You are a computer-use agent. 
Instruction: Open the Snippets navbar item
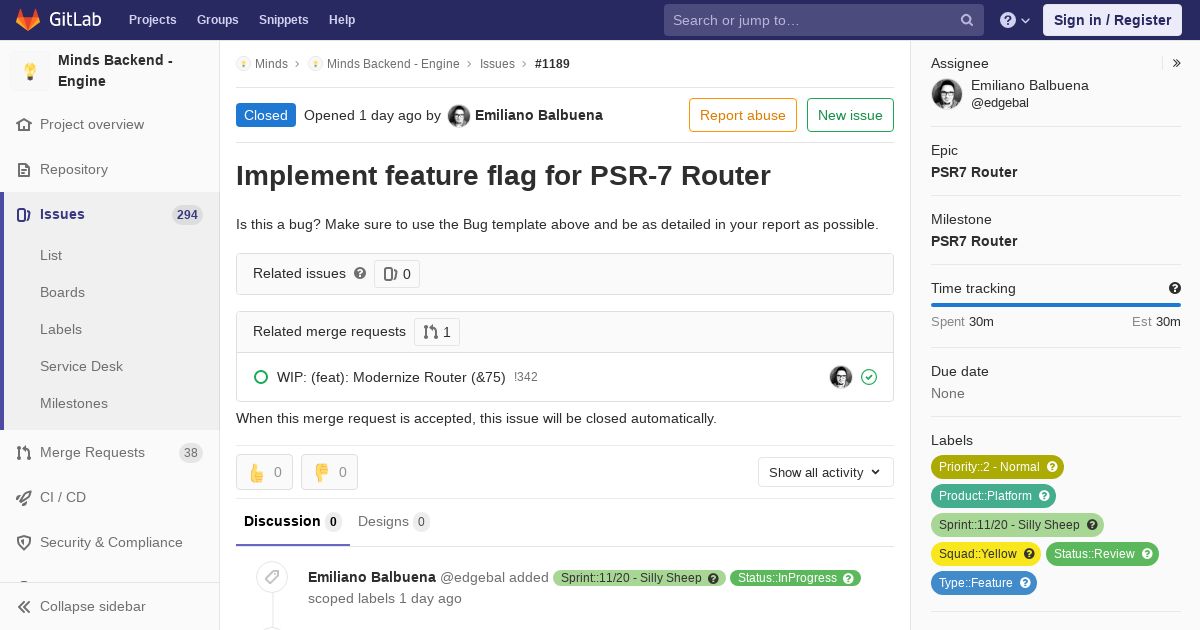click(x=284, y=20)
